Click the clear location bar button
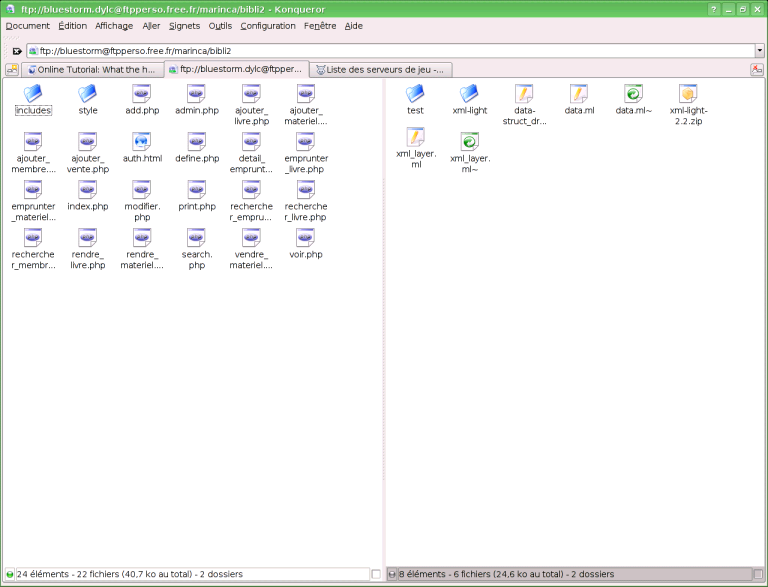The height and width of the screenshot is (587, 768). 17,51
